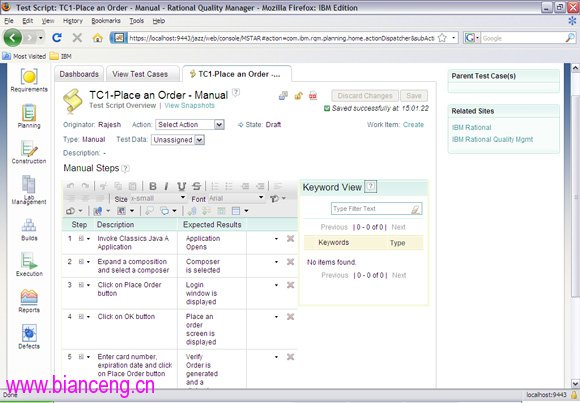Open the Tools menu
Screen dimensions: 580x403
pos(136,21)
